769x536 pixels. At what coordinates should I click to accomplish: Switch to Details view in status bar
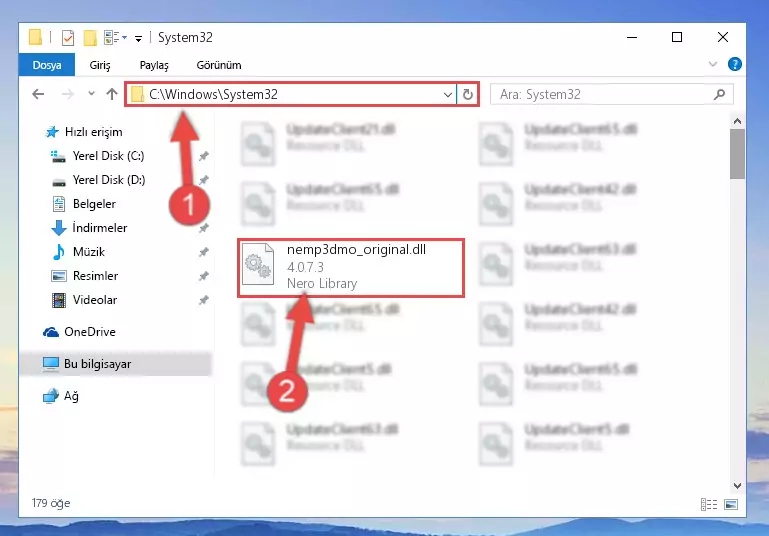coord(709,504)
